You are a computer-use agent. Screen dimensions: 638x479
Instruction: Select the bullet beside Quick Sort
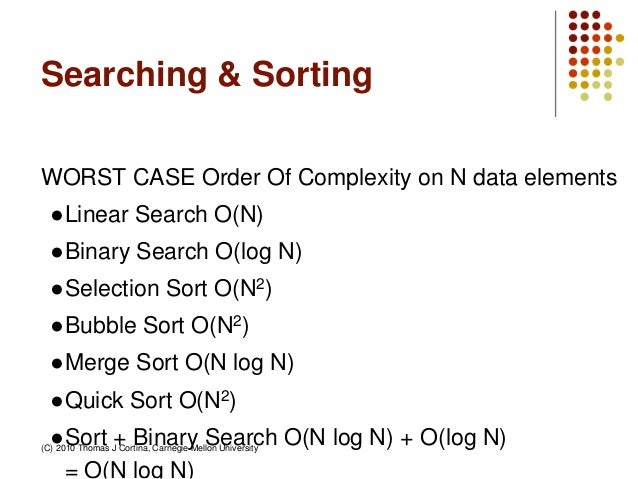pyautogui.click(x=57, y=401)
